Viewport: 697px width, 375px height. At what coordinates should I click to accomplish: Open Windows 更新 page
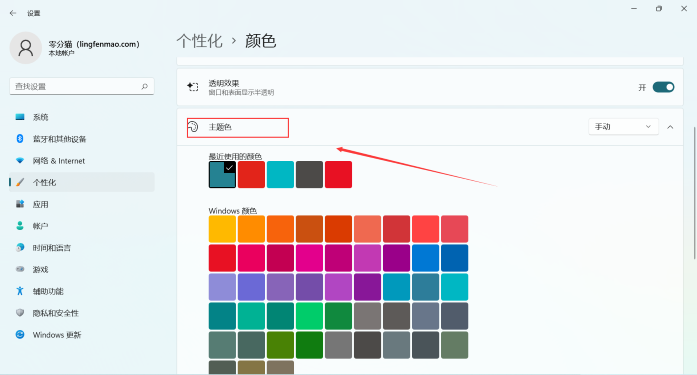tap(82, 335)
